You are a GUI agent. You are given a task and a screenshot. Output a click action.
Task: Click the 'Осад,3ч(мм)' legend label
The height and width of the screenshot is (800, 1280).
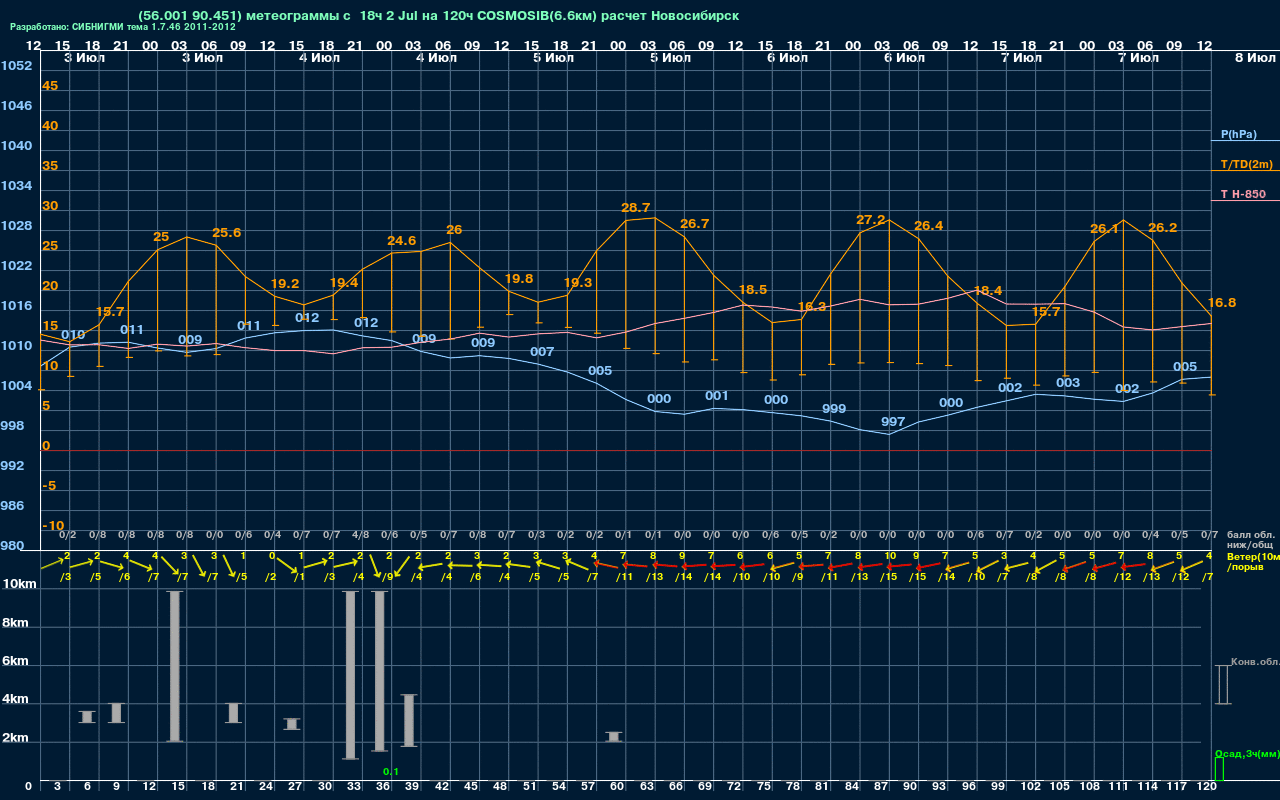[1247, 753]
